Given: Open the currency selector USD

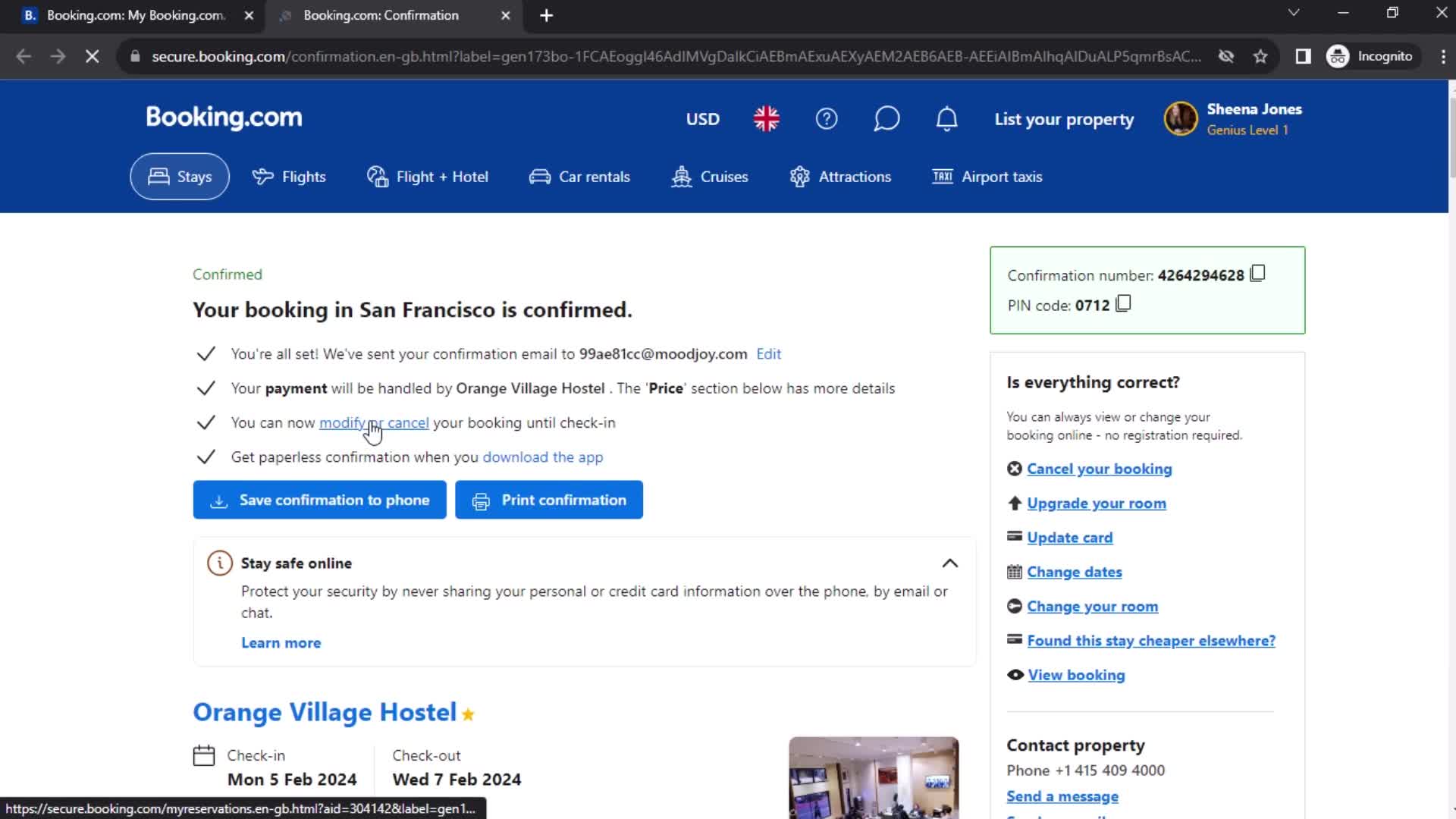Looking at the screenshot, I should click(x=702, y=118).
